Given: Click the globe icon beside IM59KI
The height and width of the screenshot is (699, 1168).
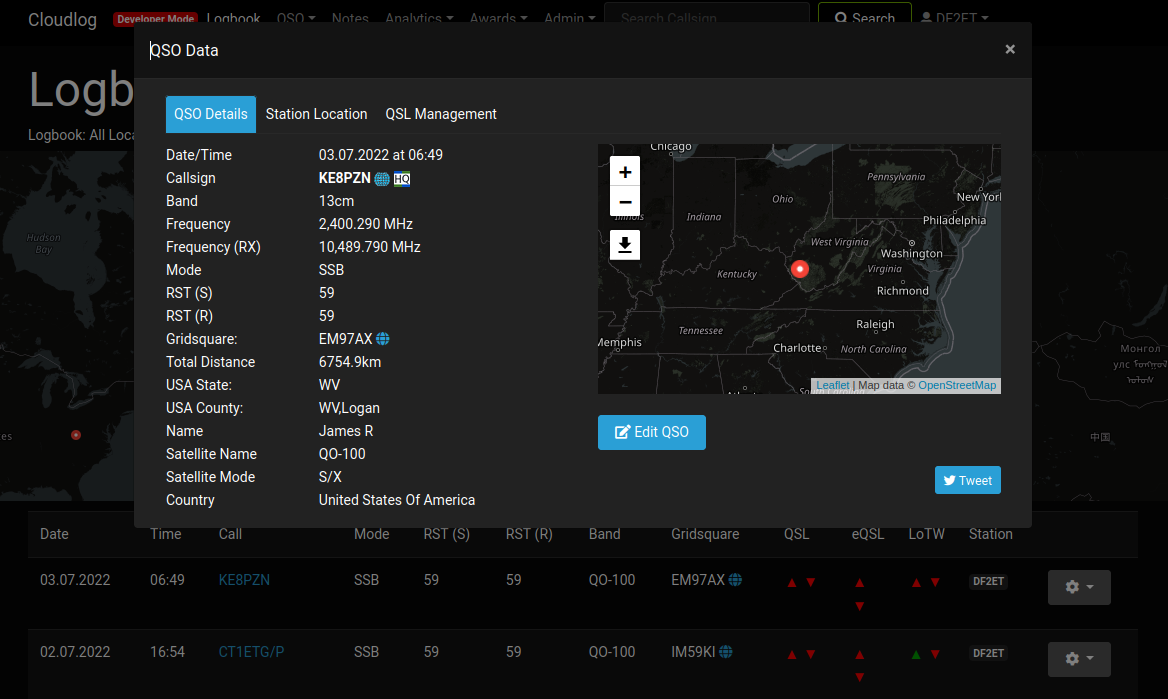Looking at the screenshot, I should pyautogui.click(x=728, y=651).
